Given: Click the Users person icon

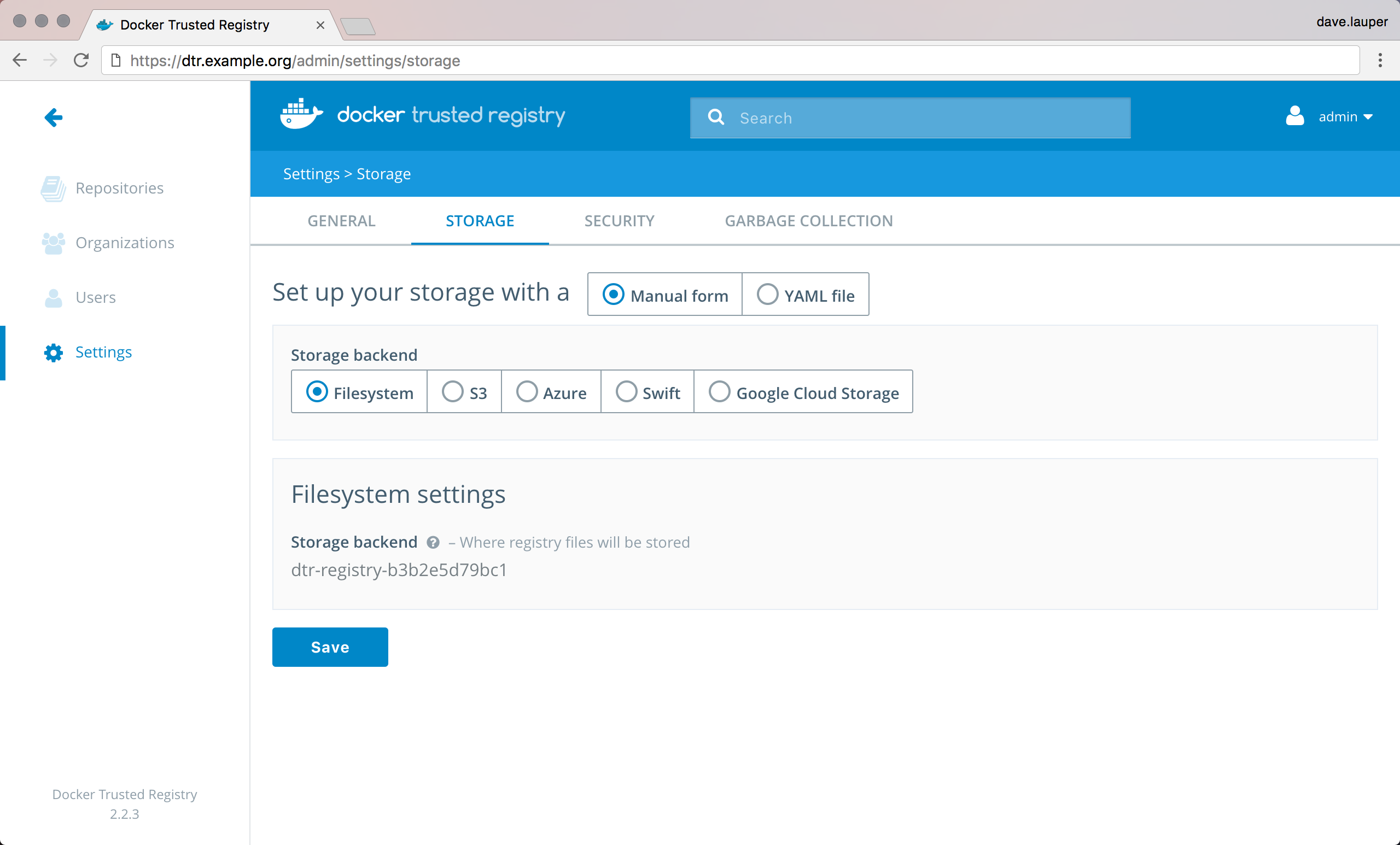Looking at the screenshot, I should 54,297.
